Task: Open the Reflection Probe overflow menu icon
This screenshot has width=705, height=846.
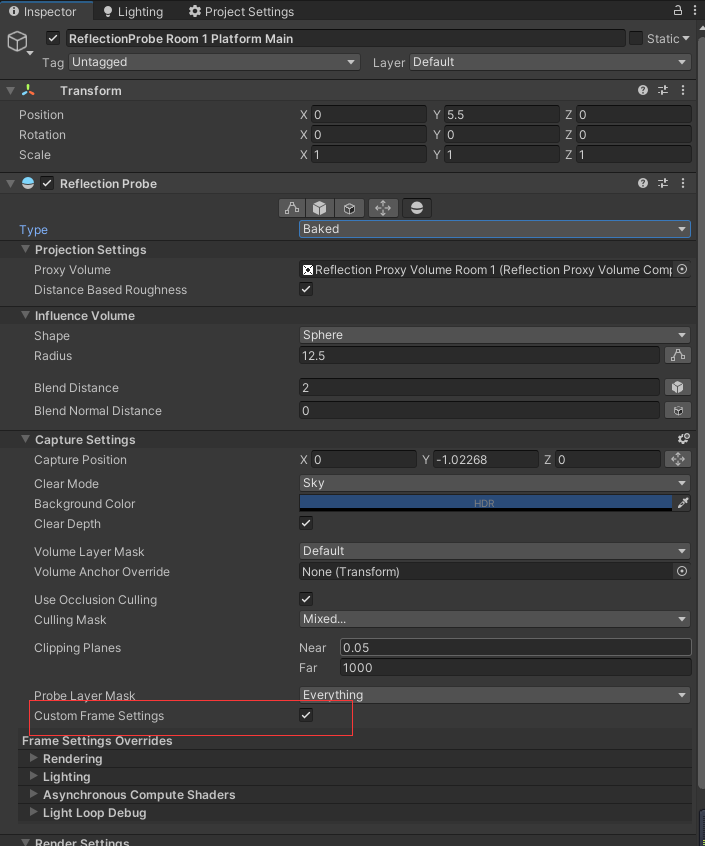Action: pyautogui.click(x=683, y=183)
